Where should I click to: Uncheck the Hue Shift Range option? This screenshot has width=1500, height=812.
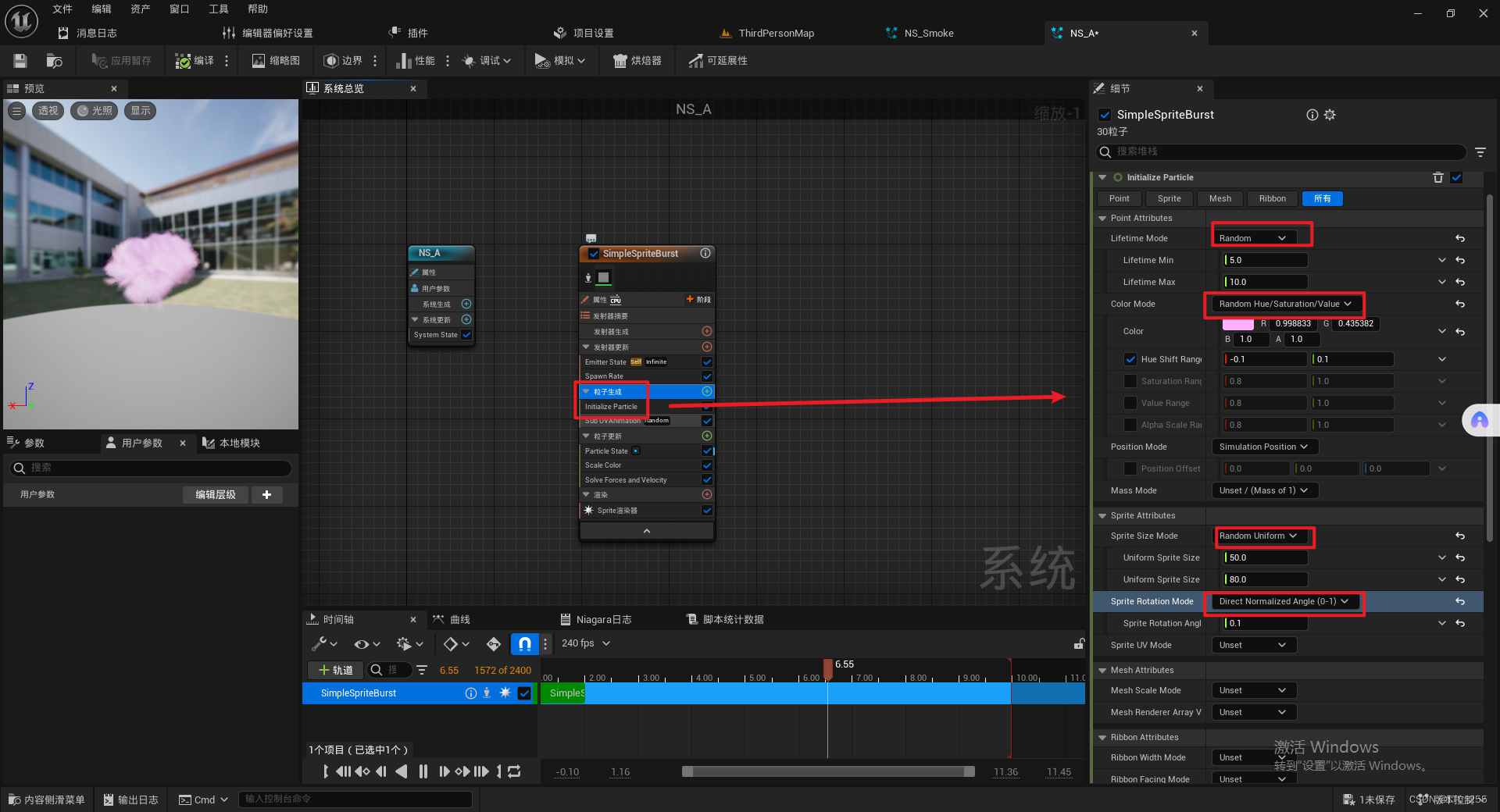click(1130, 359)
